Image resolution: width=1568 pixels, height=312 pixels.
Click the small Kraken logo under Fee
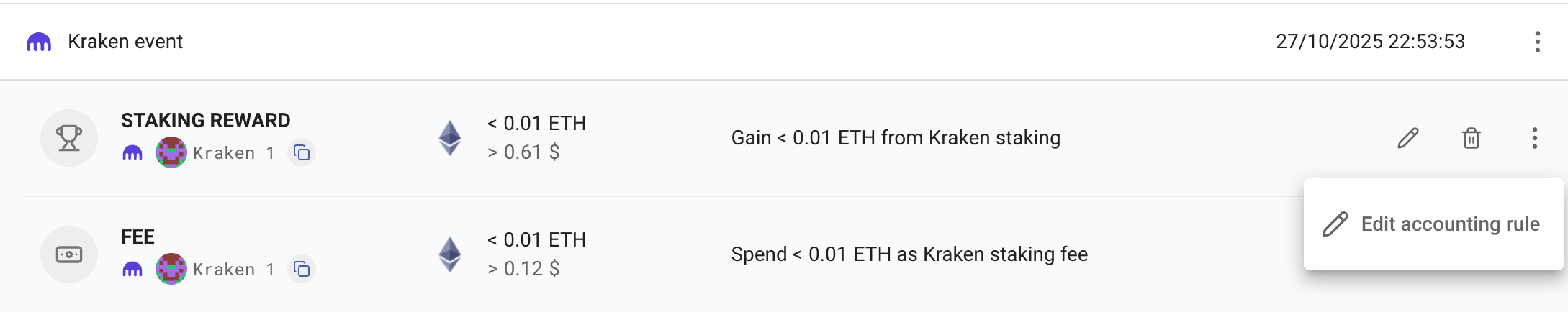point(132,270)
